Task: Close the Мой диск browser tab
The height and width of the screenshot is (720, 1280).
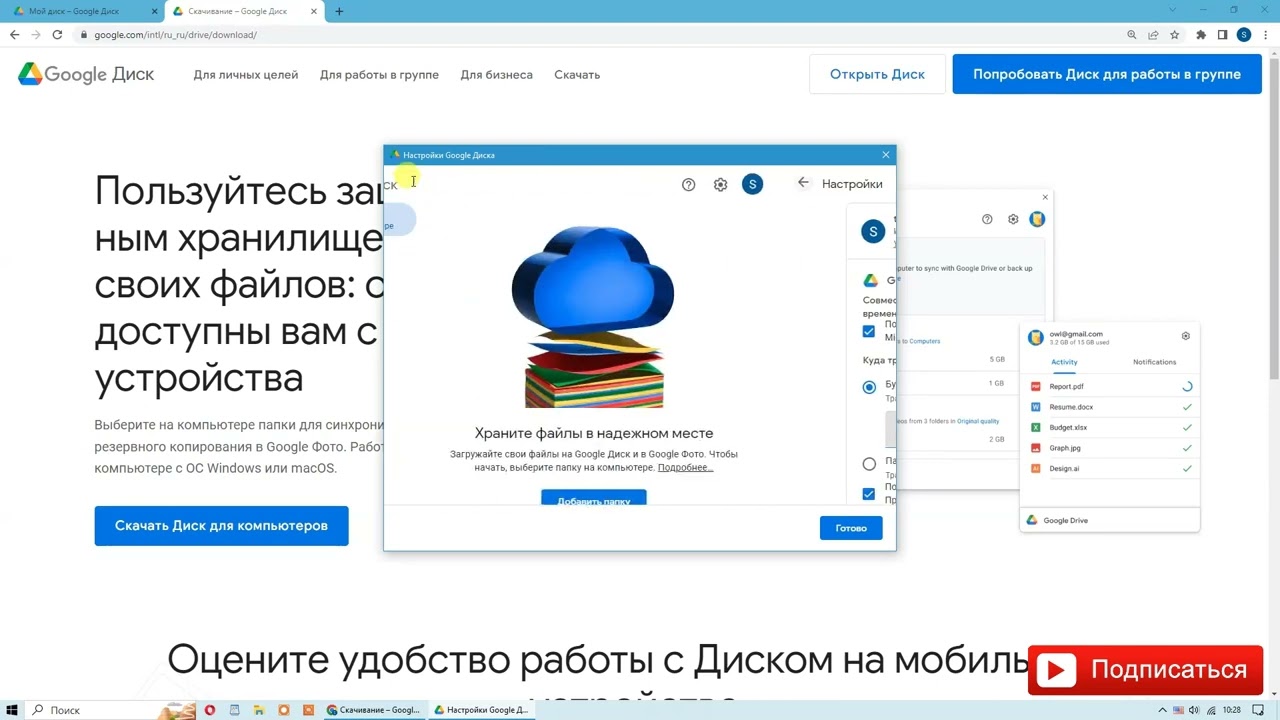Action: click(155, 11)
